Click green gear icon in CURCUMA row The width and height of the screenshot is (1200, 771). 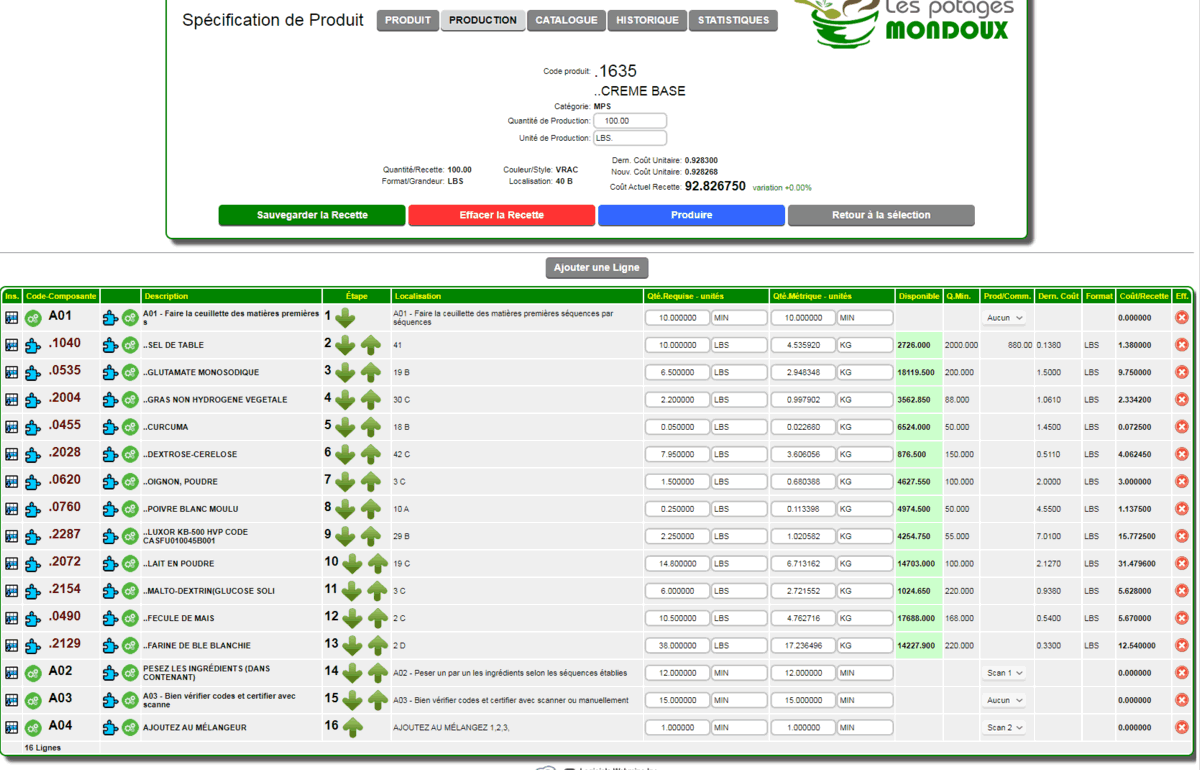point(130,427)
